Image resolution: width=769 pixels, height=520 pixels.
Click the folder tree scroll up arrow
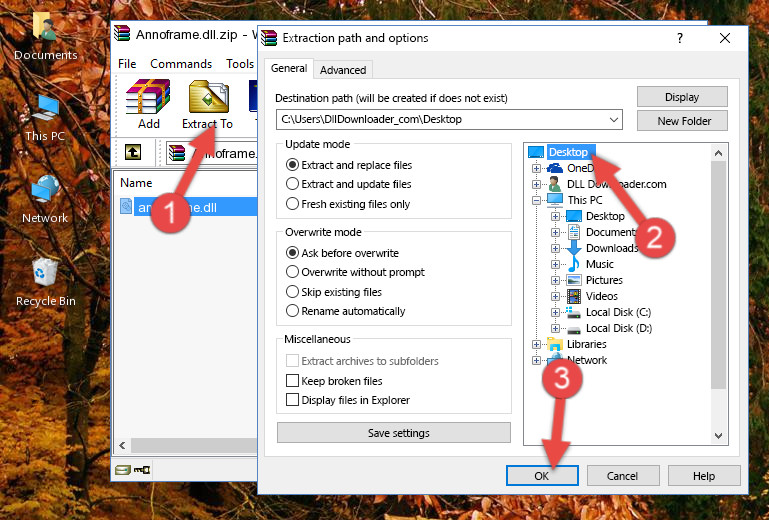click(x=718, y=153)
